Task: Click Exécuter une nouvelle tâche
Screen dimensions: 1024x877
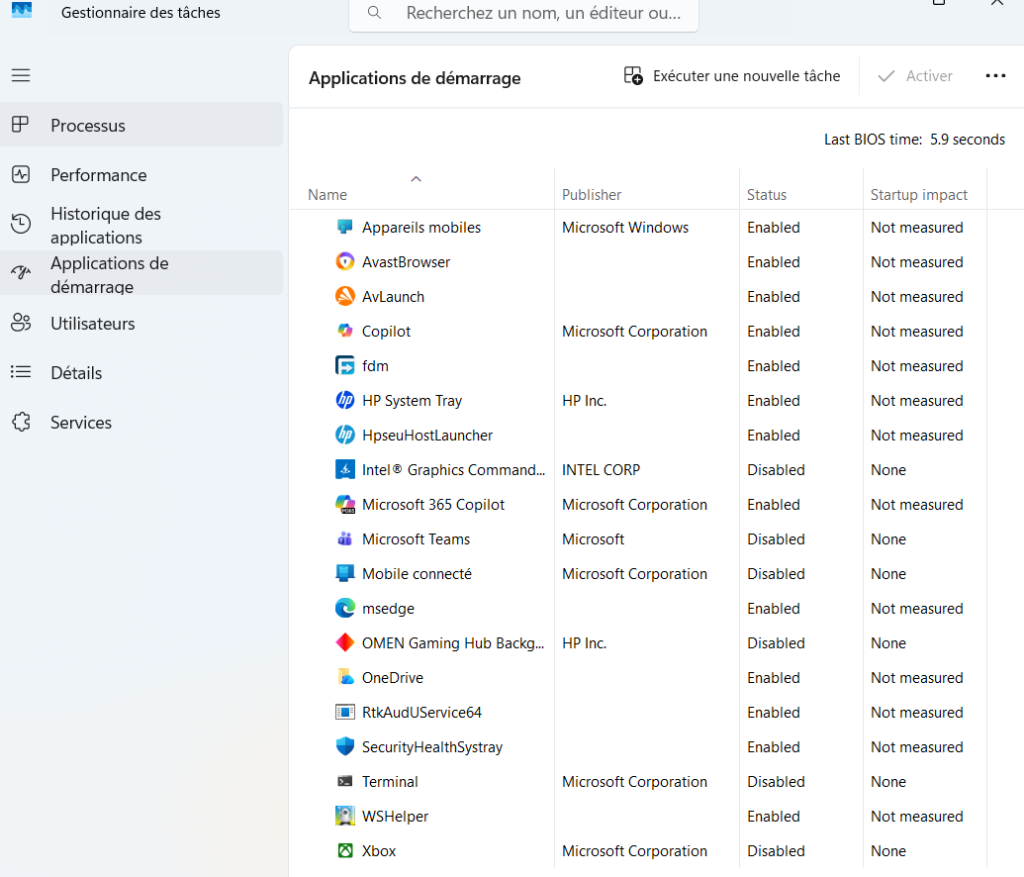Action: (x=732, y=76)
